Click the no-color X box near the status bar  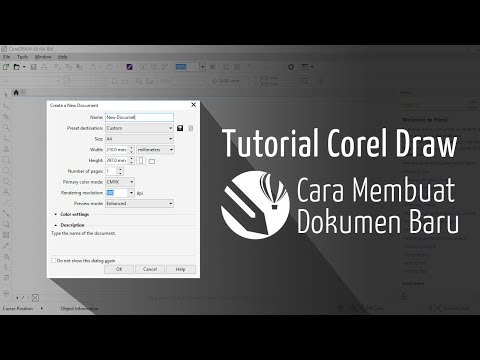[35, 298]
